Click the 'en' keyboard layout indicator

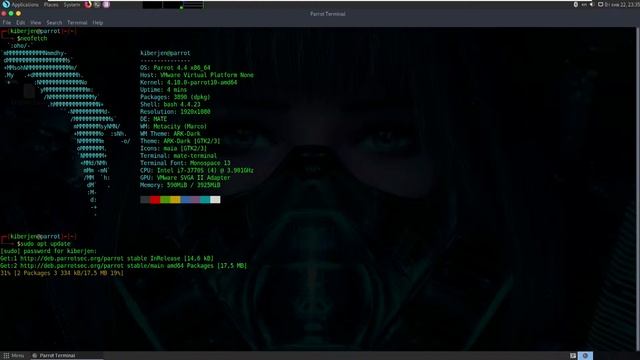584,4
